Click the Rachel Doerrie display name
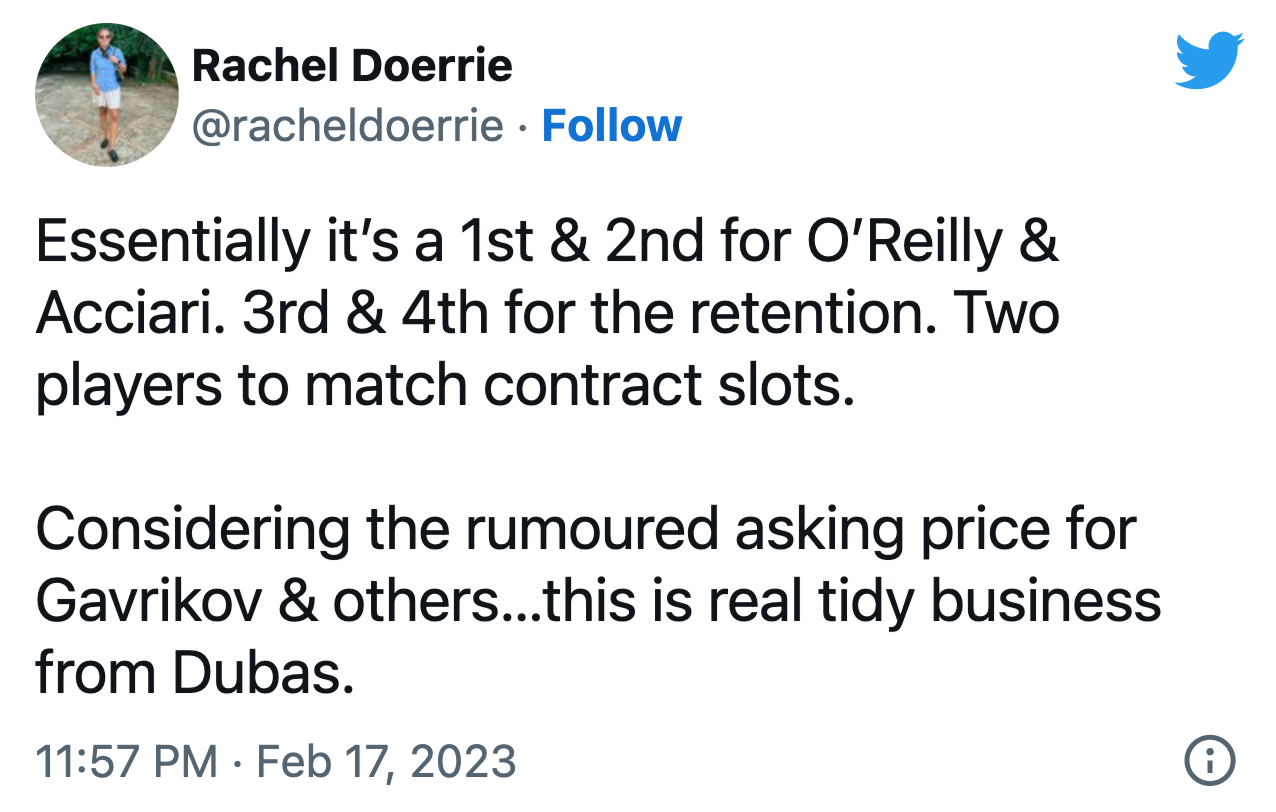 (x=352, y=66)
